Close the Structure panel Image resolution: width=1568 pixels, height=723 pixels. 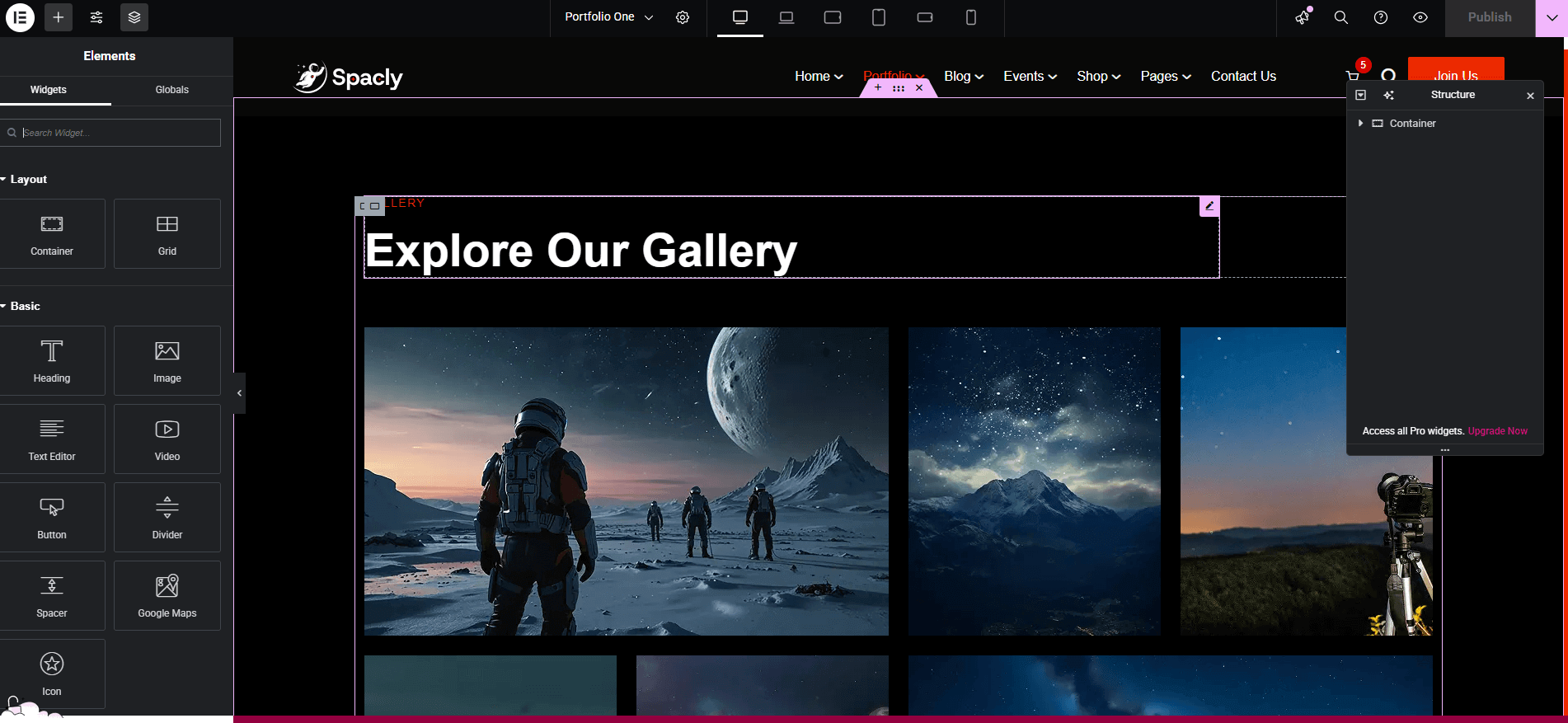(1530, 96)
